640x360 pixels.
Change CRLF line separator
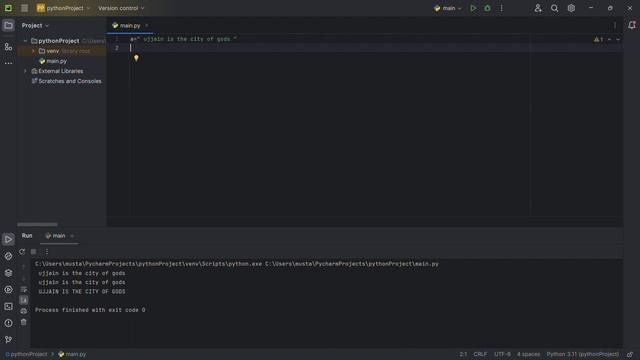(480, 354)
